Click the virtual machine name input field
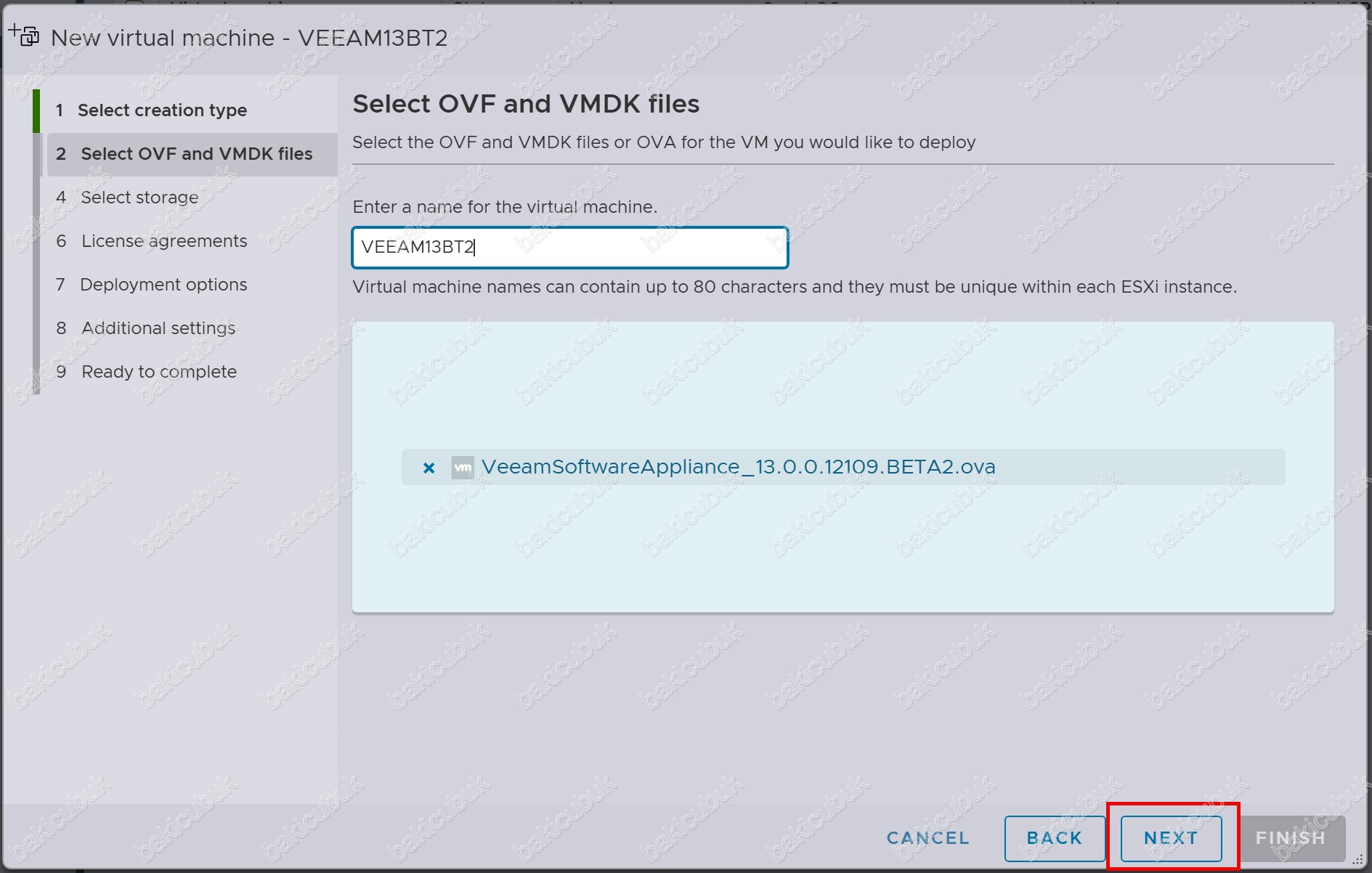 click(570, 248)
